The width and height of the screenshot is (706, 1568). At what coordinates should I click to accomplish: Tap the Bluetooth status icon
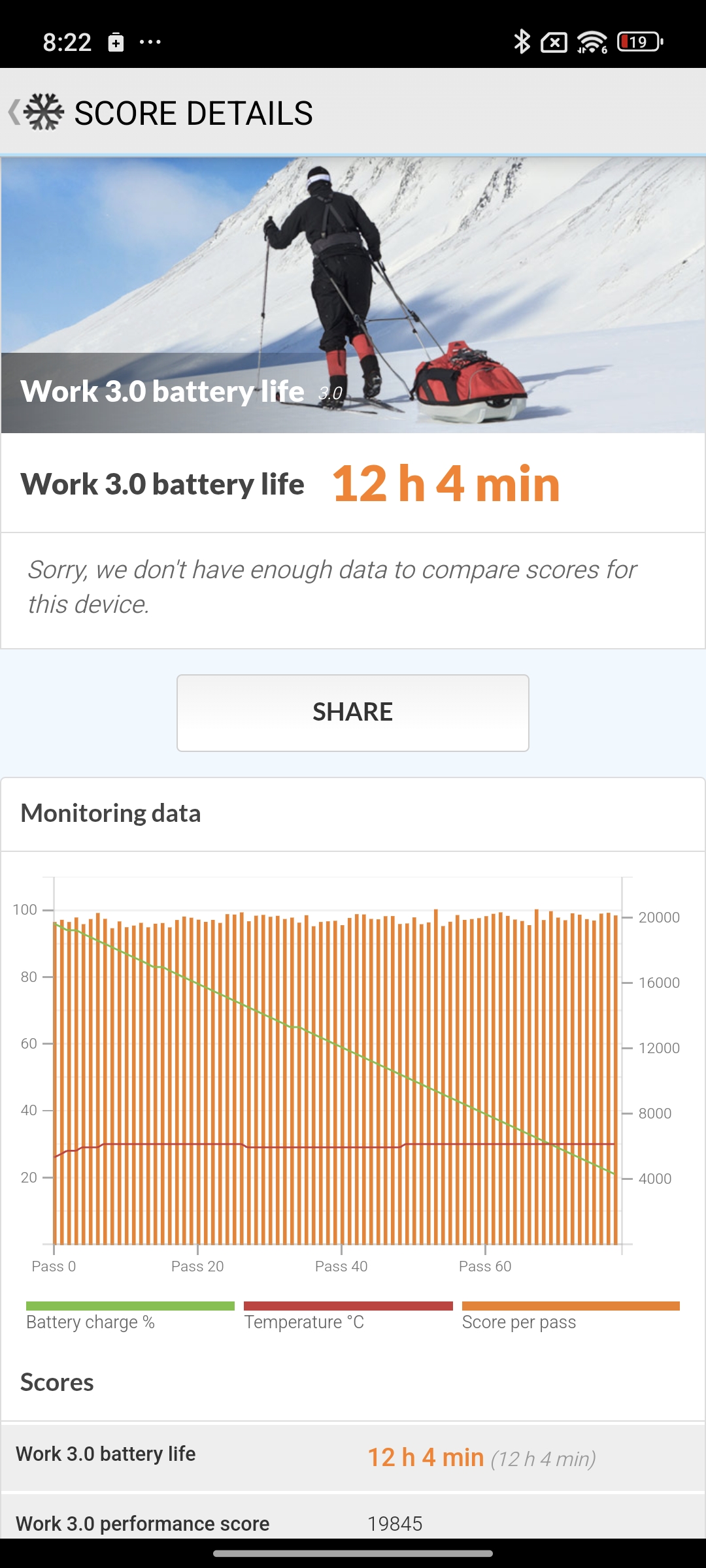point(522,42)
